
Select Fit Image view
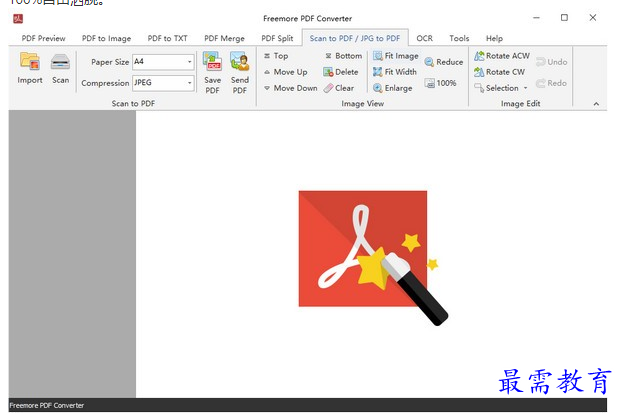coord(396,56)
